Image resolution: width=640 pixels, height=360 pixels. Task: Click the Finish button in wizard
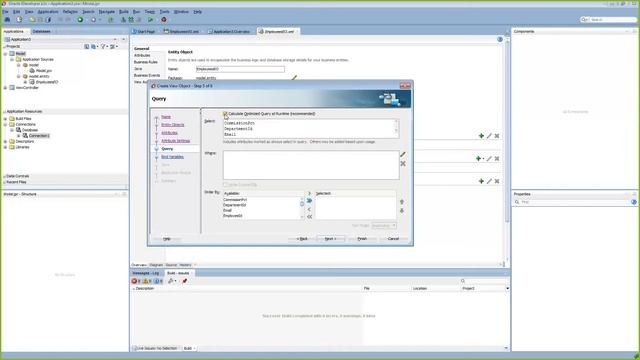coord(362,239)
